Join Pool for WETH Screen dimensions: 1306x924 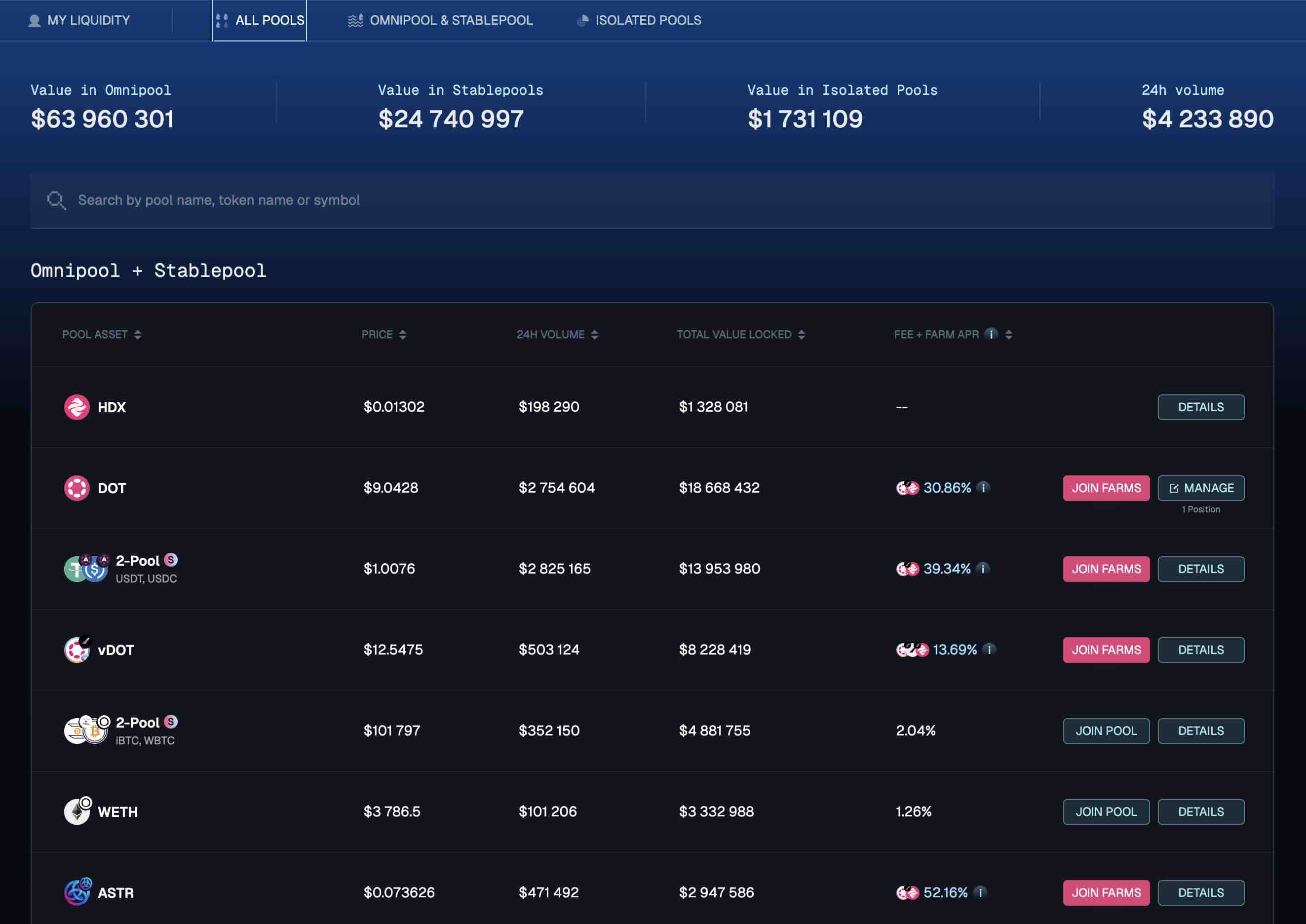pos(1106,812)
